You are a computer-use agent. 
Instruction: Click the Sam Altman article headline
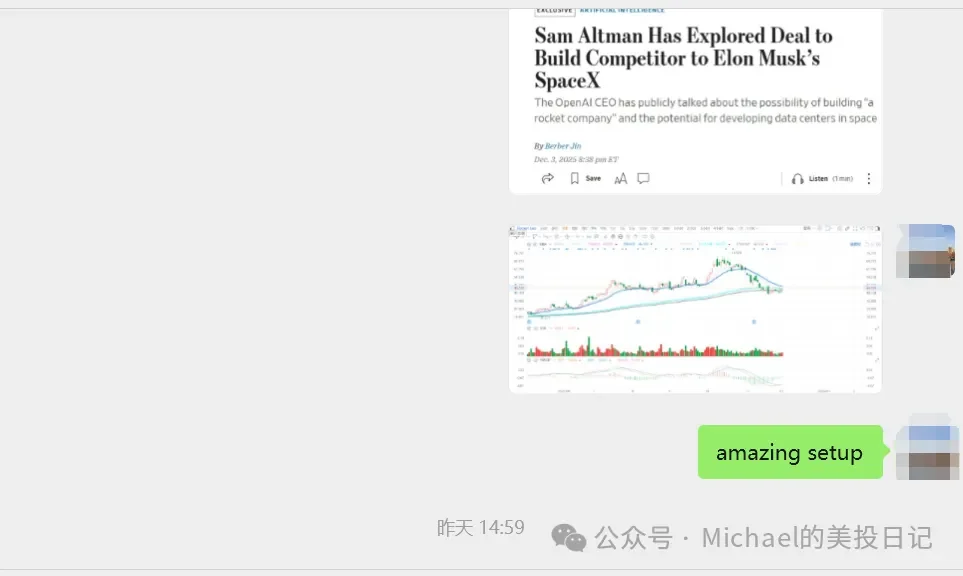click(x=682, y=58)
